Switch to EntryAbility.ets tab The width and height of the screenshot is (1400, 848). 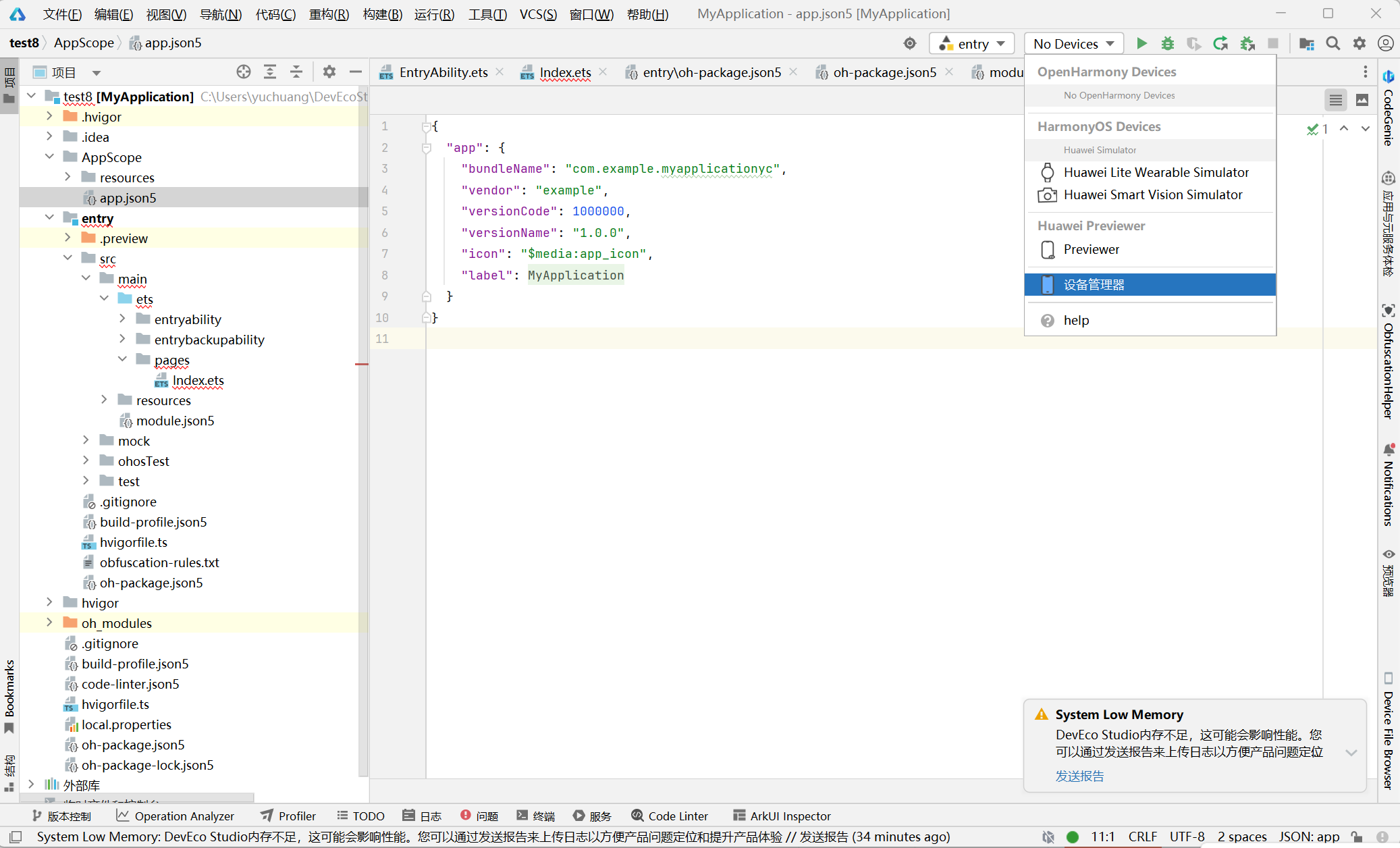[443, 72]
